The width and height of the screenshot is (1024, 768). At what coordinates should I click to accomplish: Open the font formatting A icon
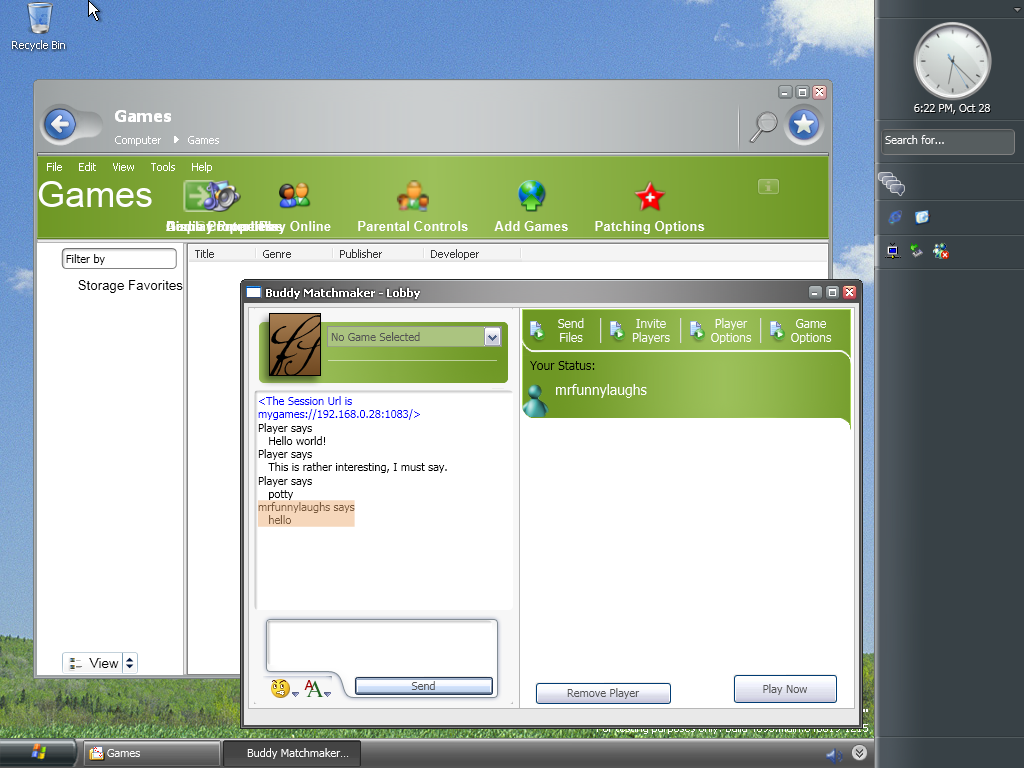pyautogui.click(x=313, y=688)
